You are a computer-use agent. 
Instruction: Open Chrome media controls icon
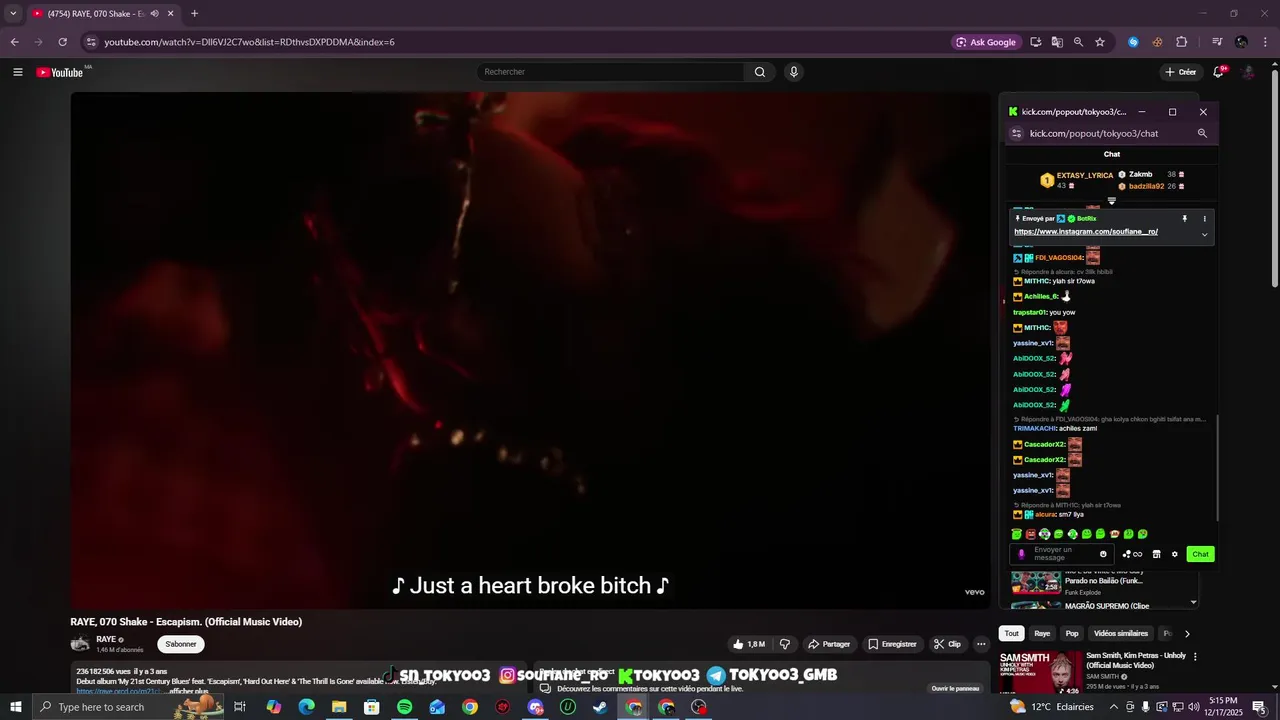(x=1217, y=42)
